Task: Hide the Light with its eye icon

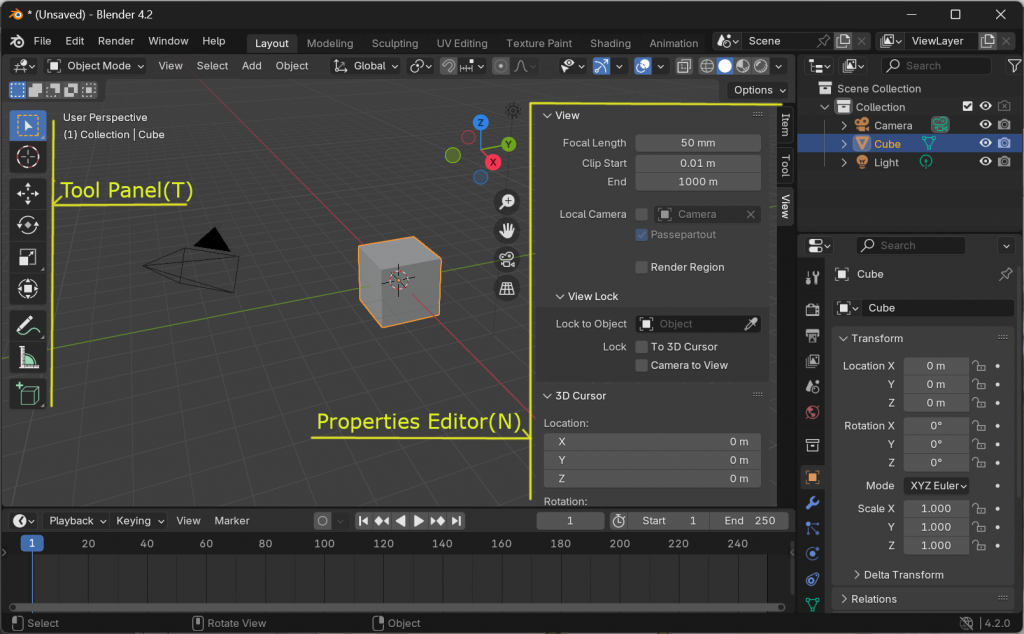Action: pos(985,161)
